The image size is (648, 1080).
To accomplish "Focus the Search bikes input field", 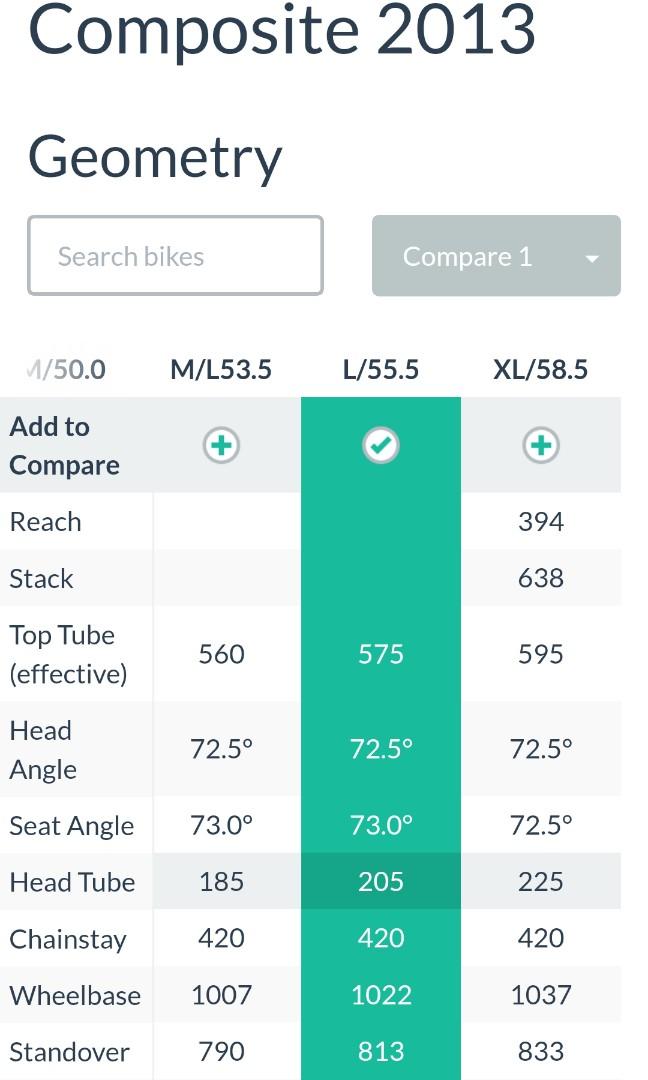I will tap(176, 256).
